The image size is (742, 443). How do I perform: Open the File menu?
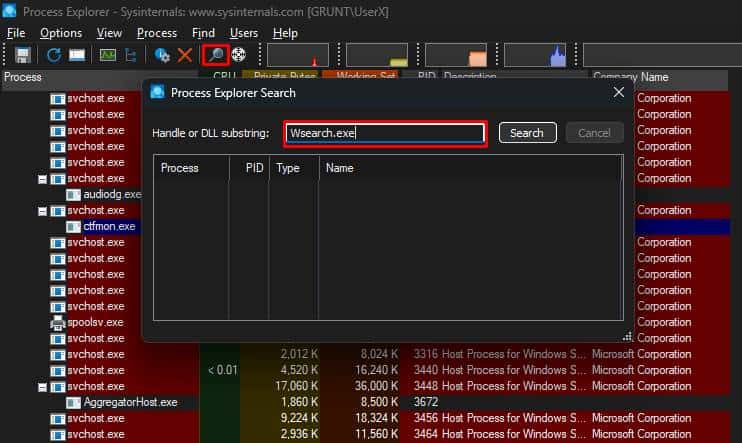click(x=16, y=33)
